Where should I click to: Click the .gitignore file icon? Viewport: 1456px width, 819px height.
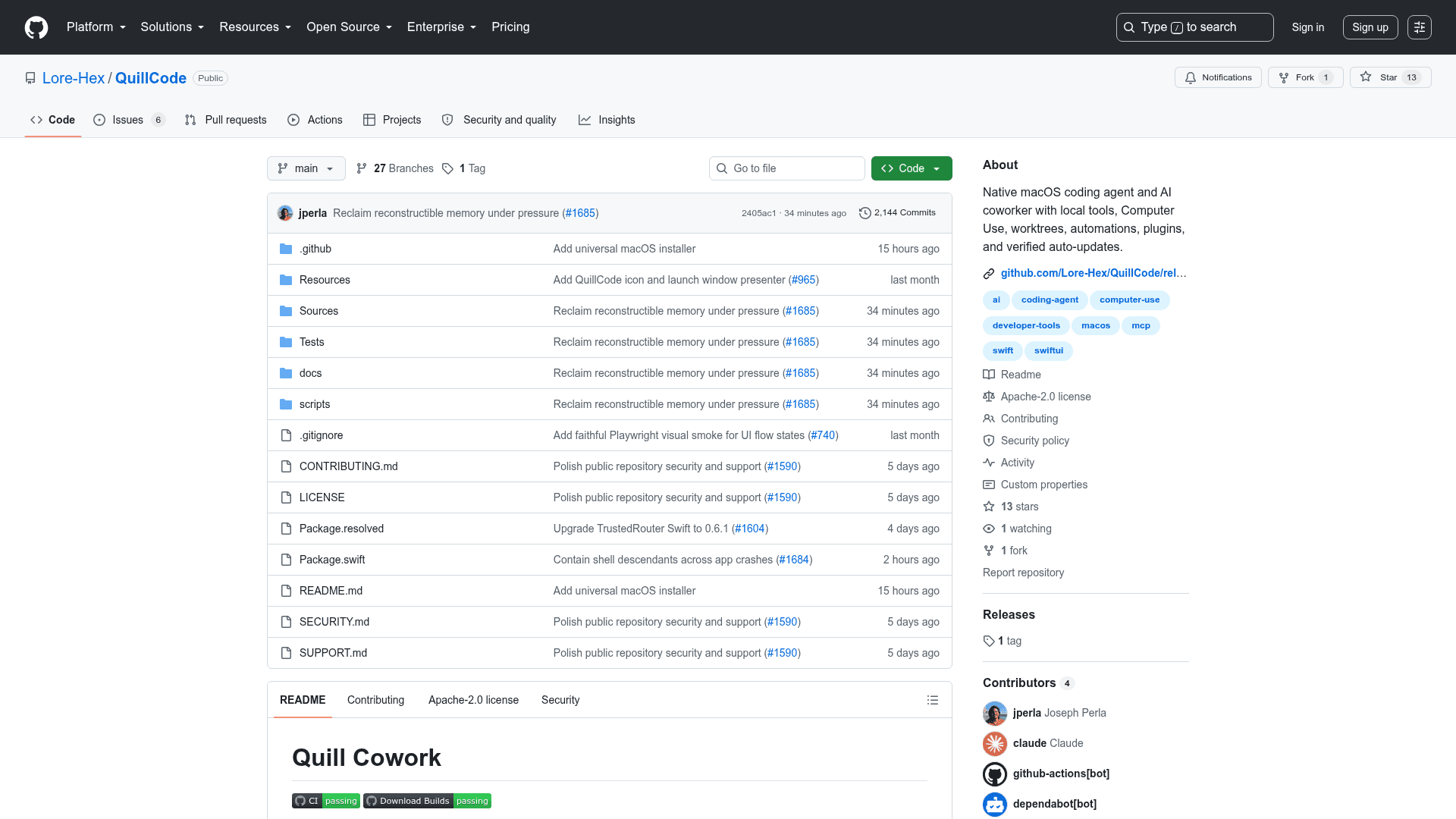(x=286, y=435)
